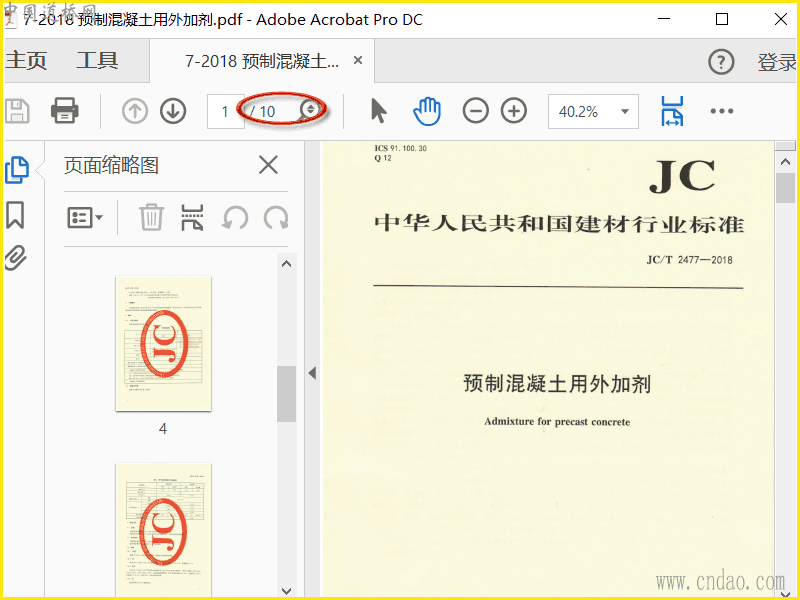Click thumbnails panel scroll down arrow
This screenshot has height=600, width=800.
pyautogui.click(x=287, y=591)
